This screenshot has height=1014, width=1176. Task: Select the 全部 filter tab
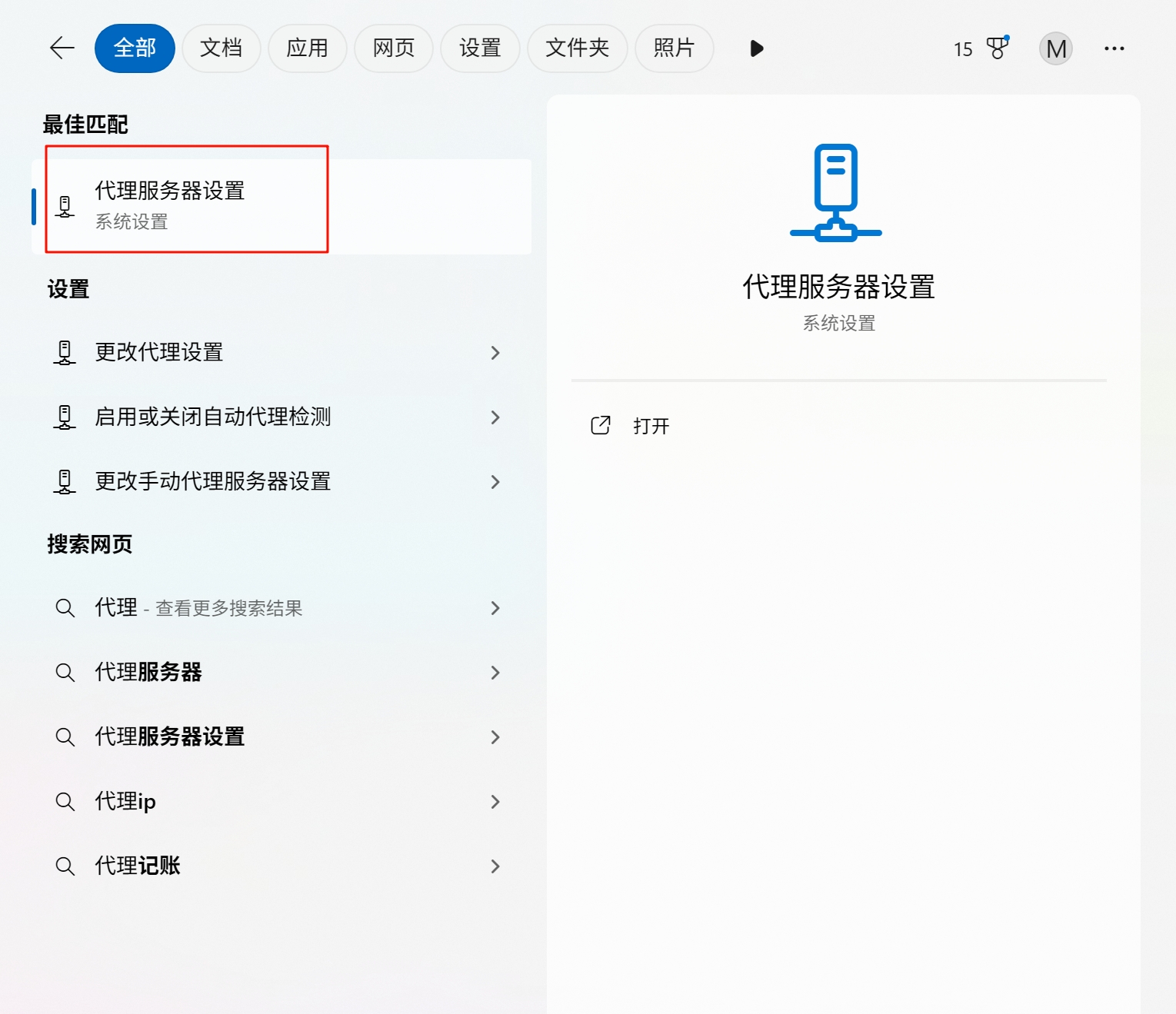click(135, 48)
